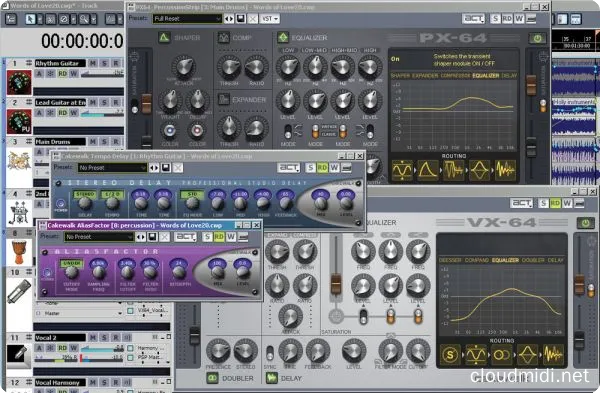This screenshot has width=600, height=393.
Task: Select PX-64 routing shaper curve icon
Action: coord(428,170)
